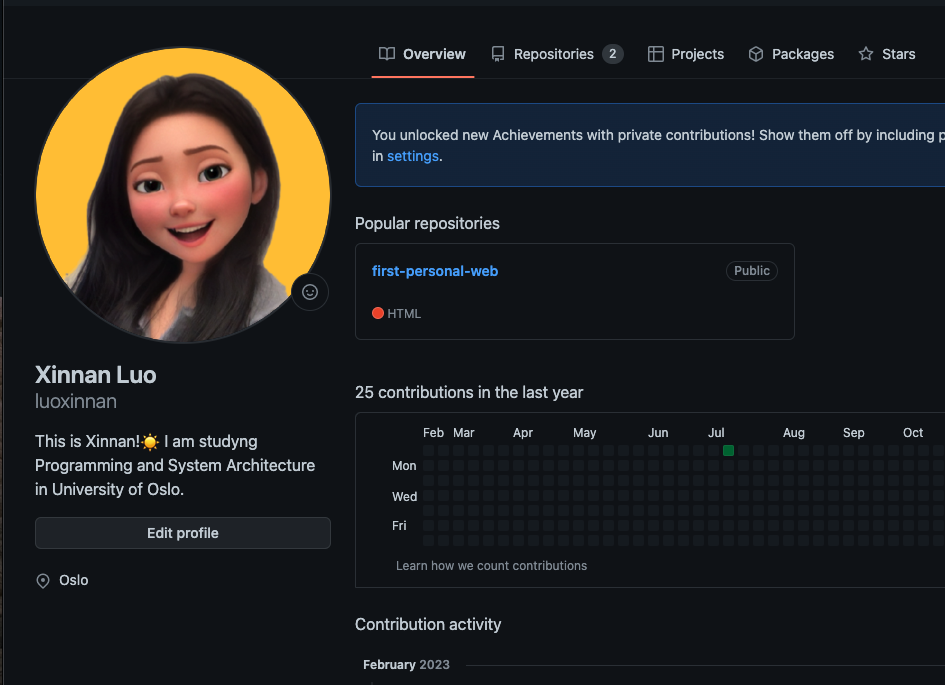The image size is (945, 685).
Task: Click the red HTML language dot
Action: point(378,313)
